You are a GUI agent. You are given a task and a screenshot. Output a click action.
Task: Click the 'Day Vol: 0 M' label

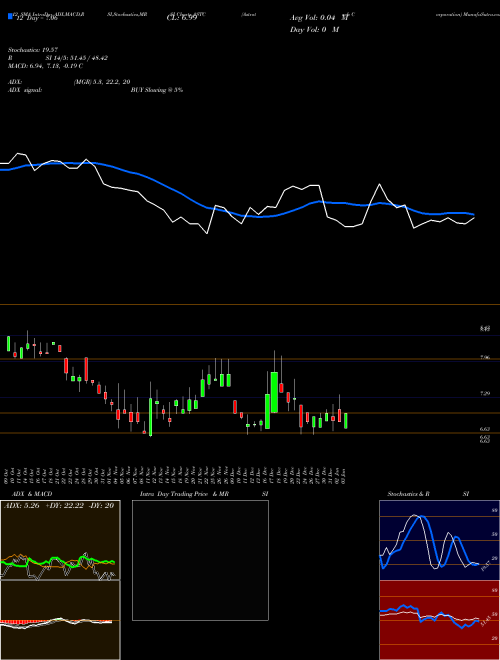tap(314, 30)
